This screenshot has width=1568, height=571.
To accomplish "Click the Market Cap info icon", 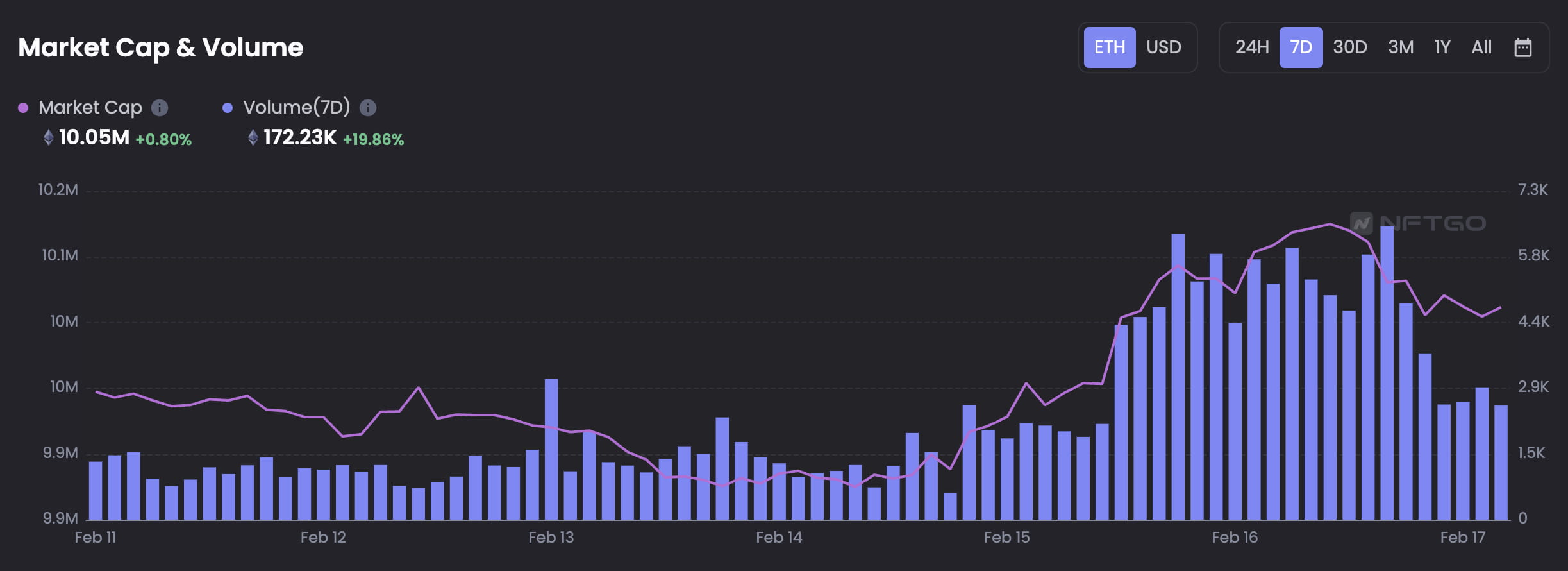I will pos(160,108).
